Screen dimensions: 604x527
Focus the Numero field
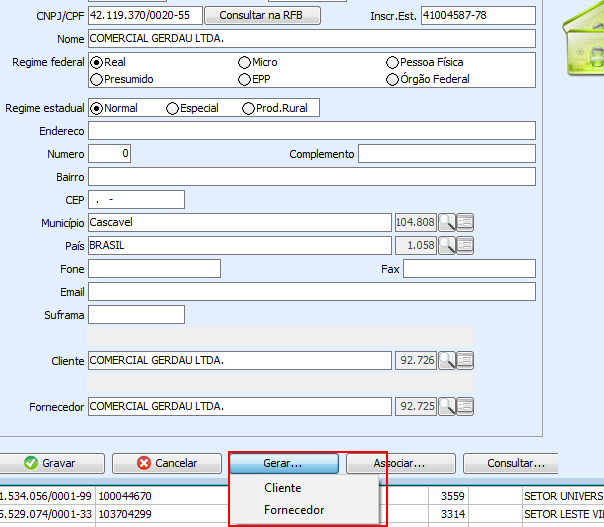click(109, 154)
